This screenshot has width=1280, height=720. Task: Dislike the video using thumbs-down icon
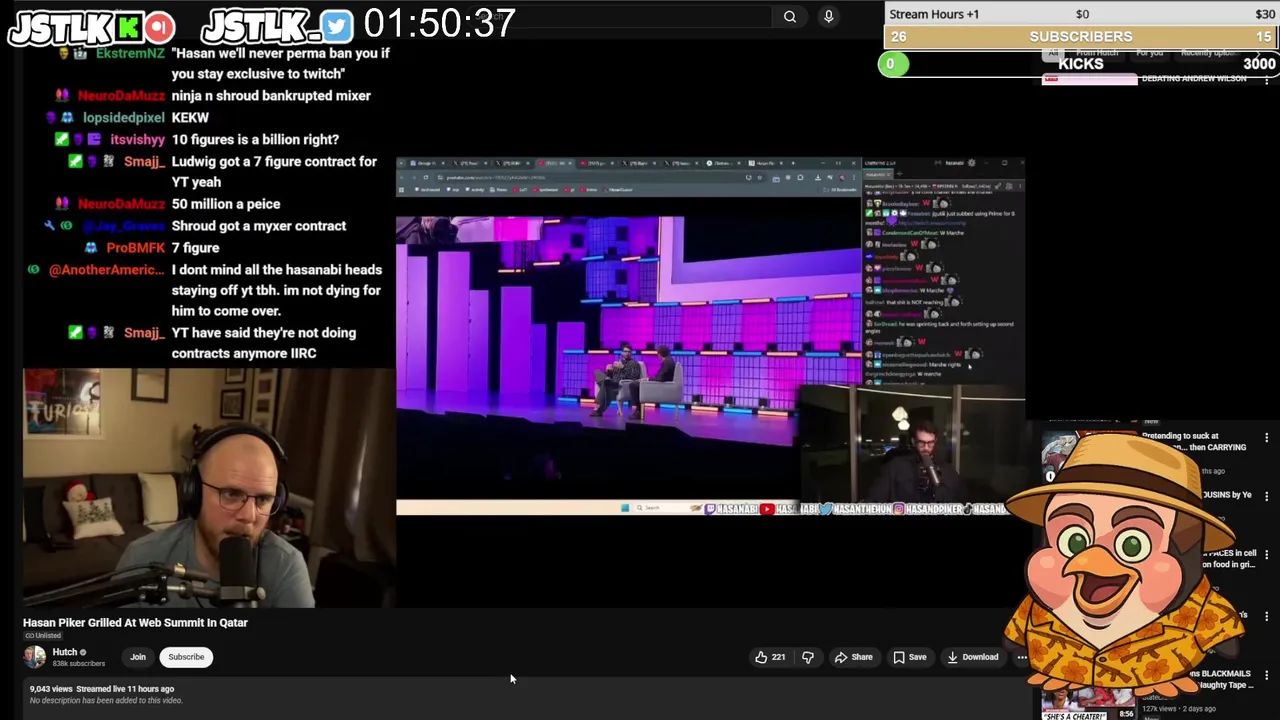click(808, 657)
